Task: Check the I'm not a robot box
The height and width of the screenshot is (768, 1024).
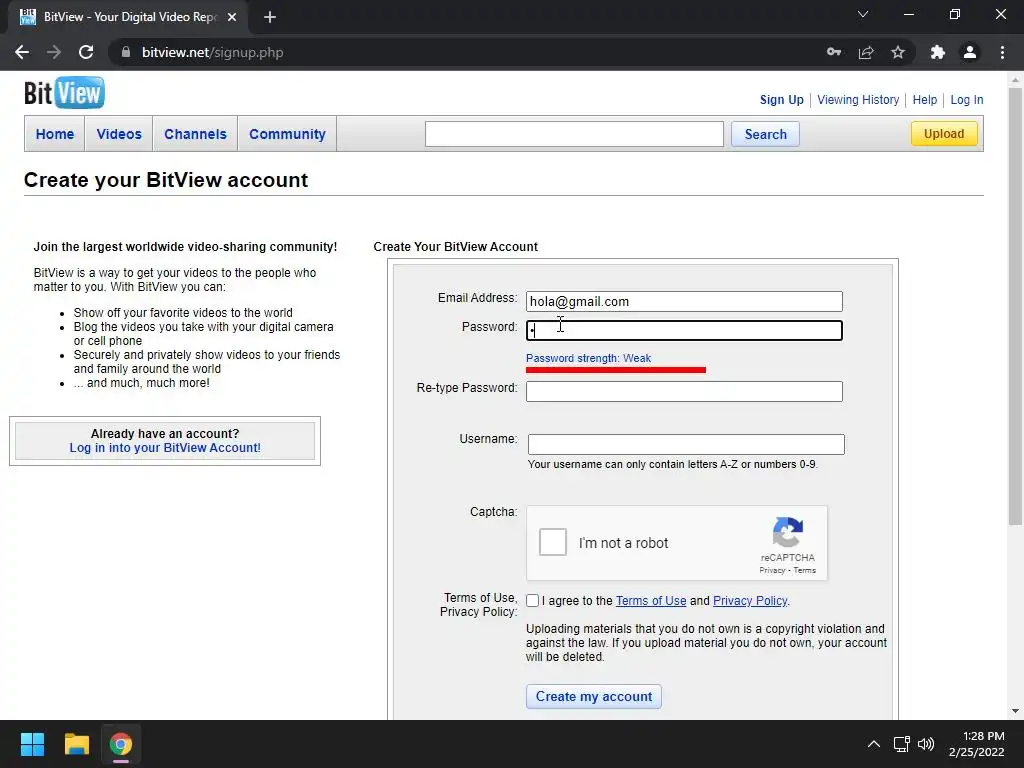Action: click(552, 542)
